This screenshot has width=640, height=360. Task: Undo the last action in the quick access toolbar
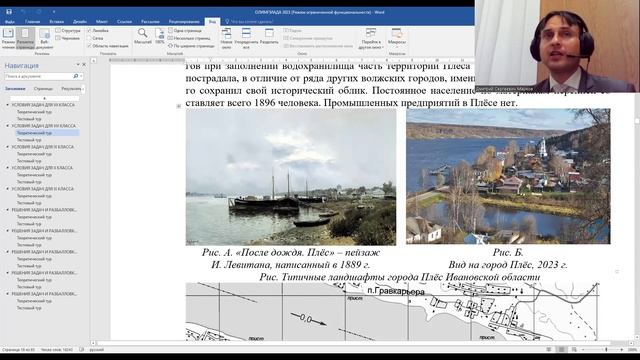(24, 12)
